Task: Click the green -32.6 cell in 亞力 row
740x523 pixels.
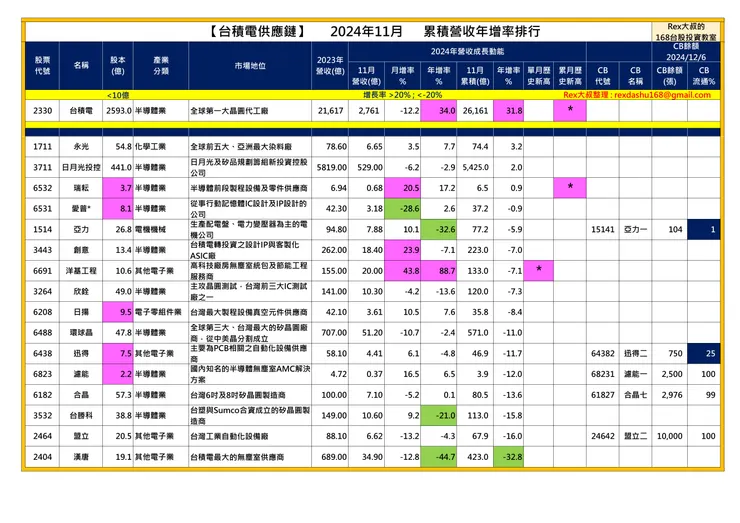Action: (438, 229)
